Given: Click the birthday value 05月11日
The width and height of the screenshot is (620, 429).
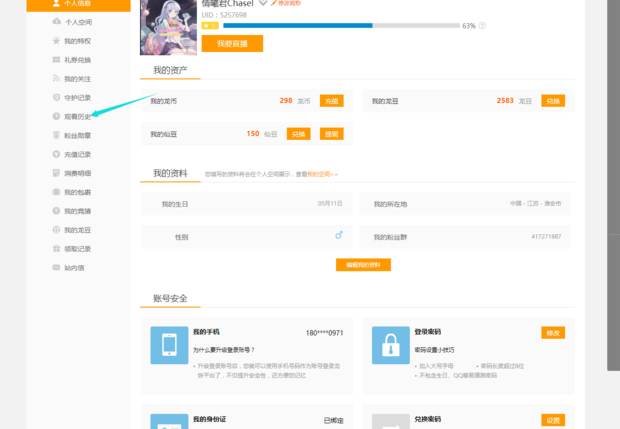Looking at the screenshot, I should [x=330, y=203].
